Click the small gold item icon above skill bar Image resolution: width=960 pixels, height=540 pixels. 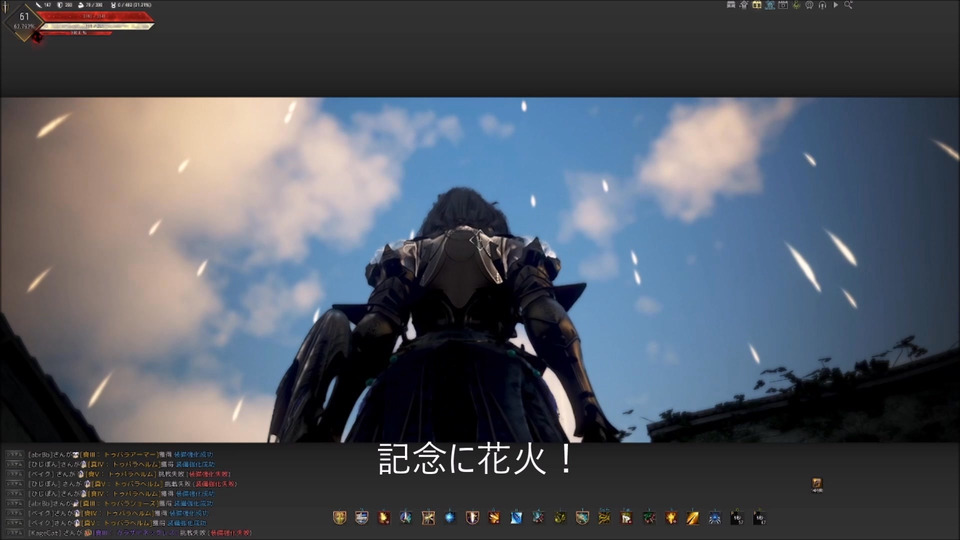pyautogui.click(x=817, y=485)
